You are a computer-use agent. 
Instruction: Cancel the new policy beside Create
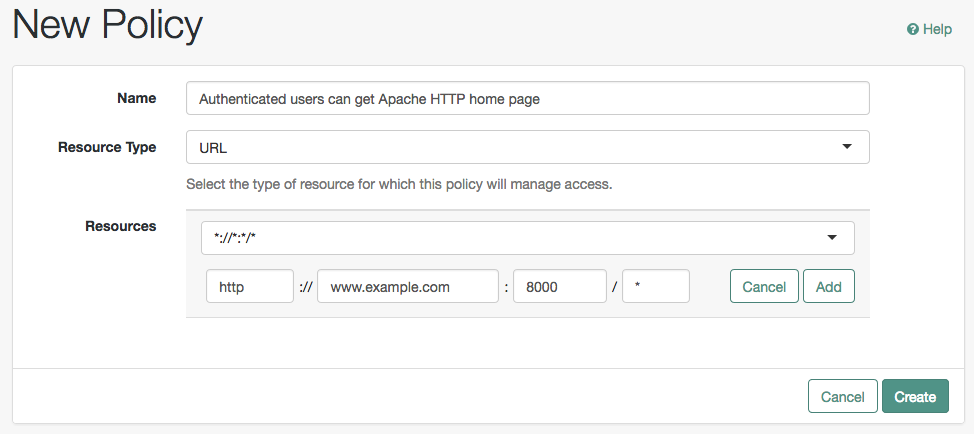(842, 396)
